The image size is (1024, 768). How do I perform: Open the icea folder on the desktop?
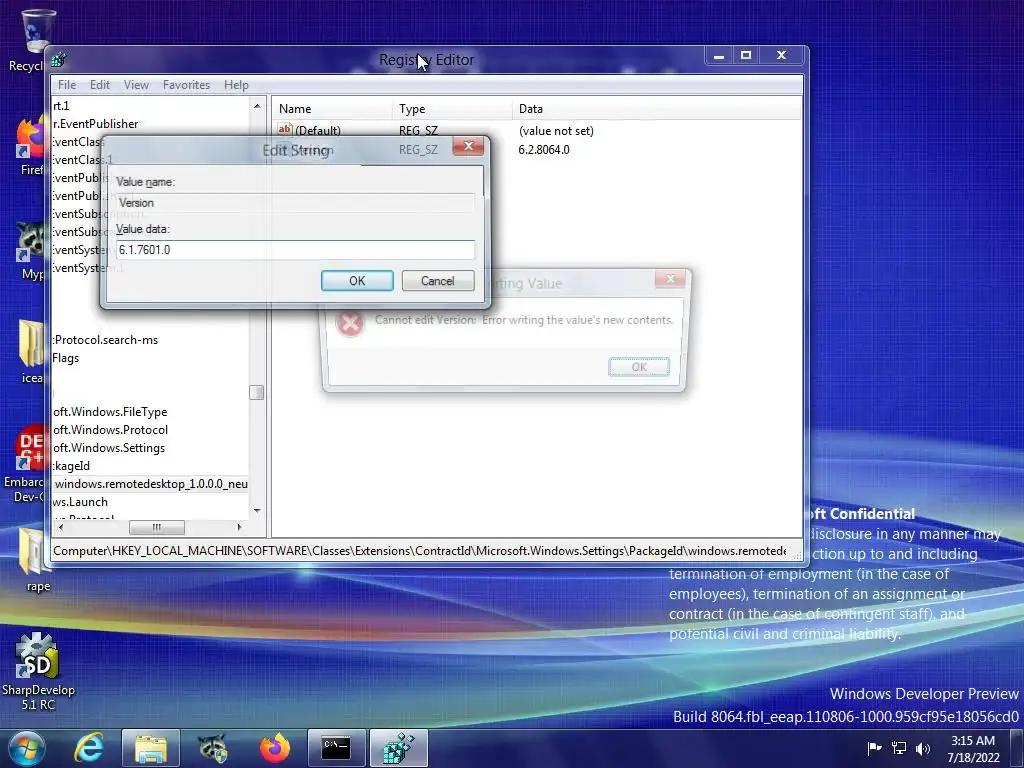(31, 353)
